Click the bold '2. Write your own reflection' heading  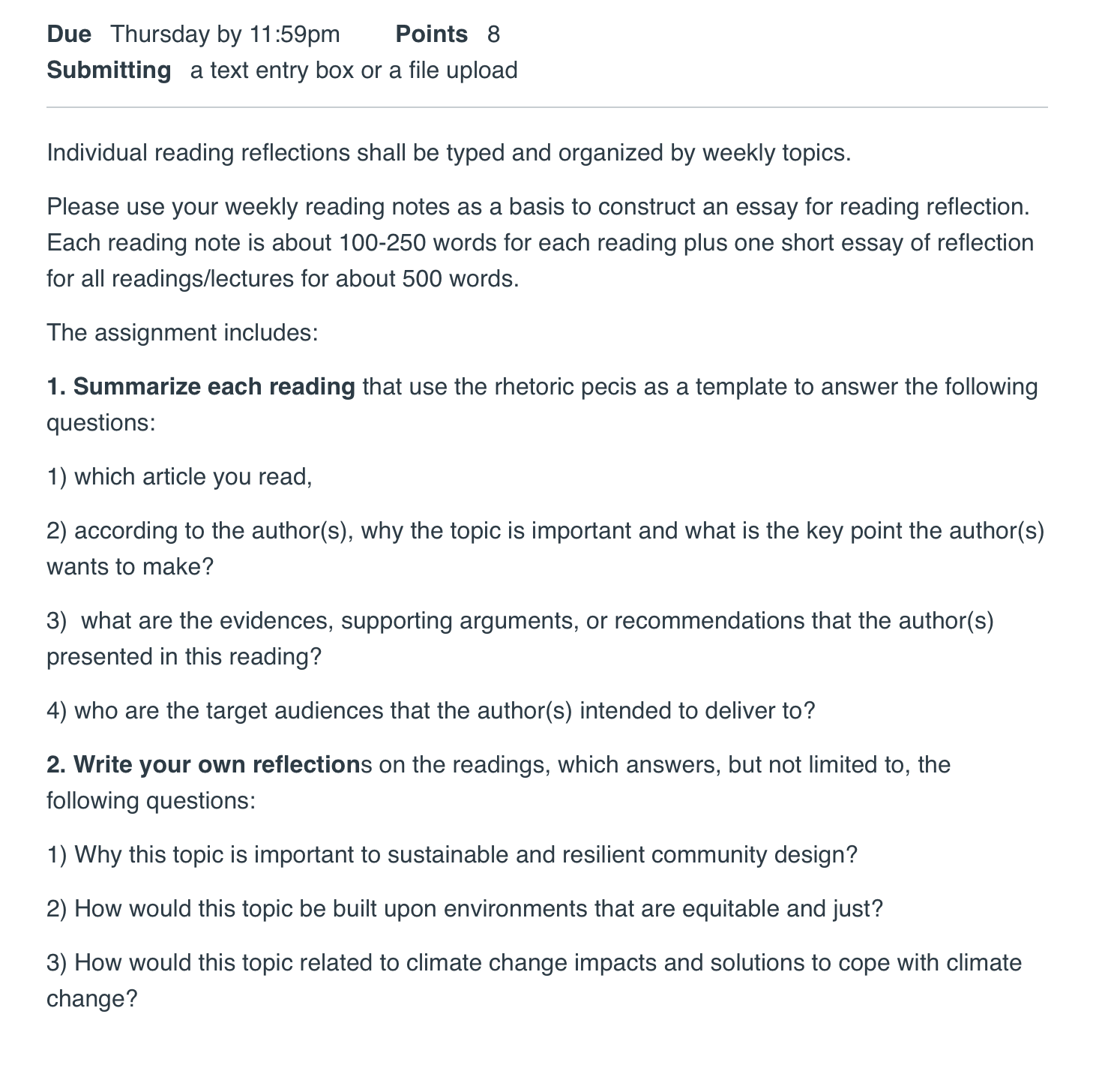(203, 765)
